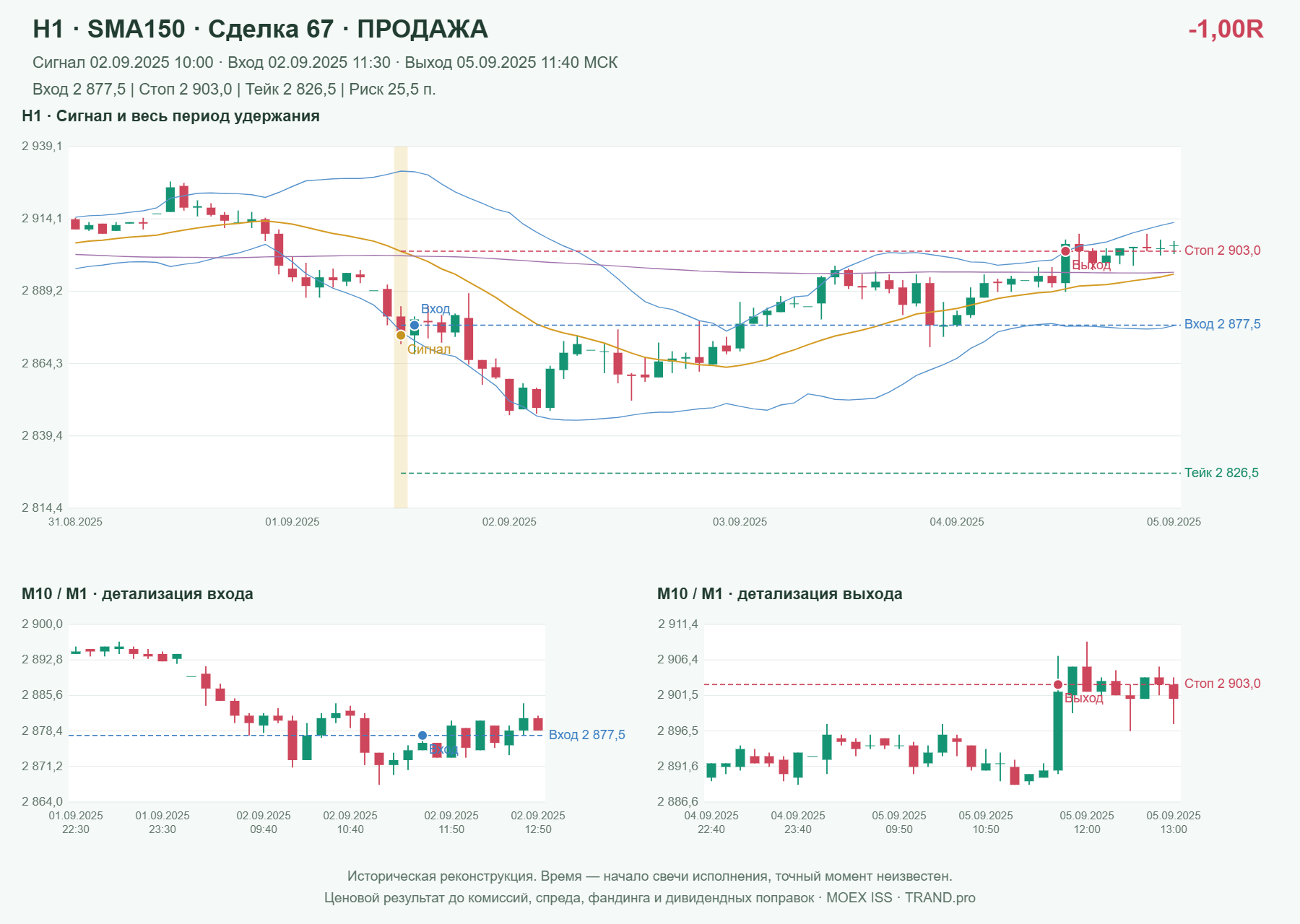1300x924 pixels.
Task: Click the orange Сигнал marker dot
Action: click(401, 335)
